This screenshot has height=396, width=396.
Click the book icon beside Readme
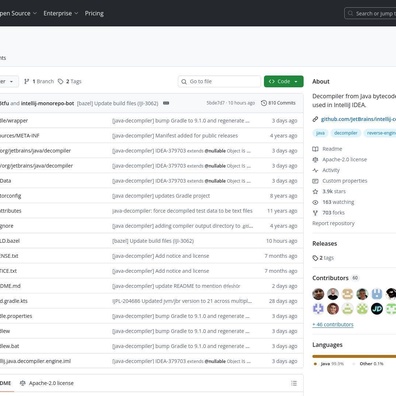315,149
